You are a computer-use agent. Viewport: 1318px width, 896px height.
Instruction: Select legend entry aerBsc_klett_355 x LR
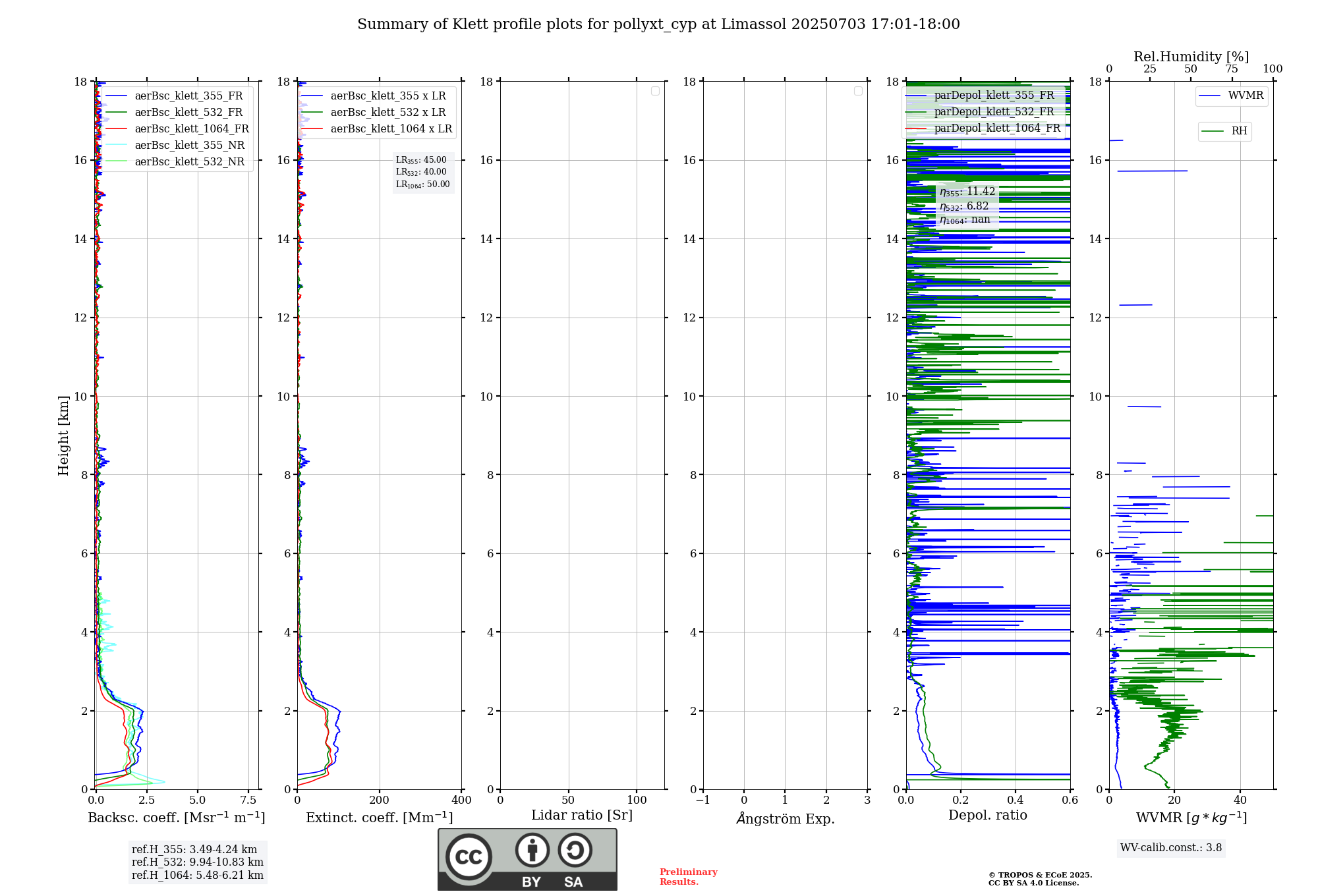coord(374,96)
